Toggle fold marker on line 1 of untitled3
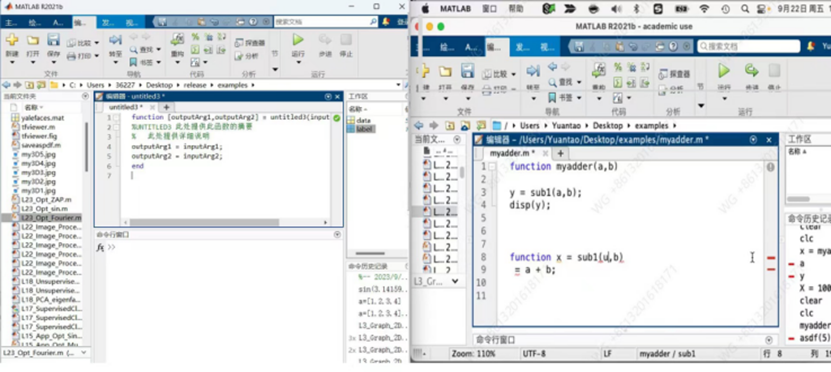 click(117, 118)
